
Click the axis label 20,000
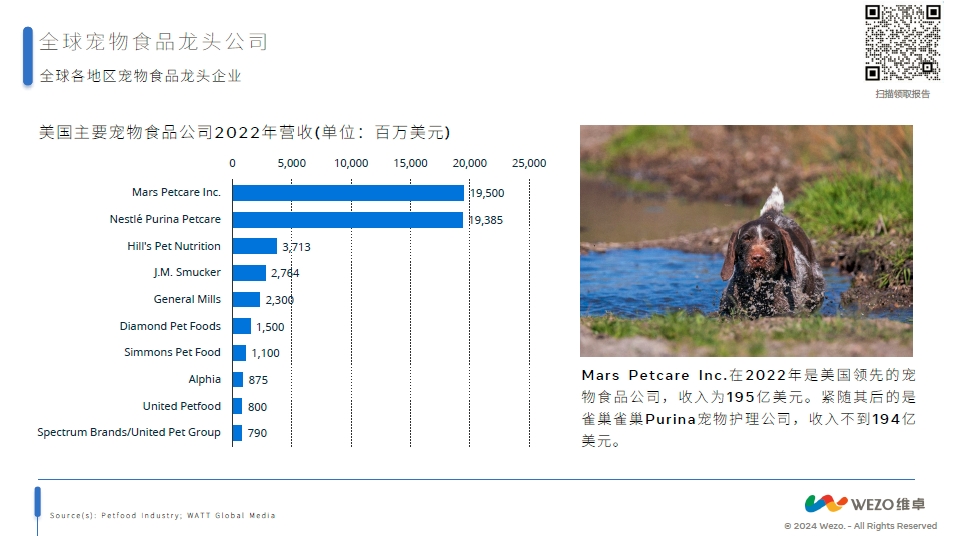coord(469,163)
